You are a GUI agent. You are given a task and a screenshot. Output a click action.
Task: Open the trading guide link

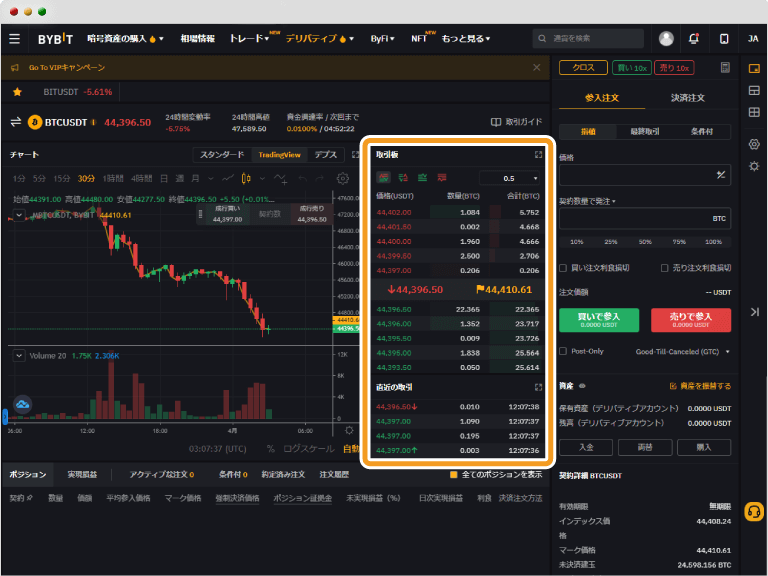point(517,122)
